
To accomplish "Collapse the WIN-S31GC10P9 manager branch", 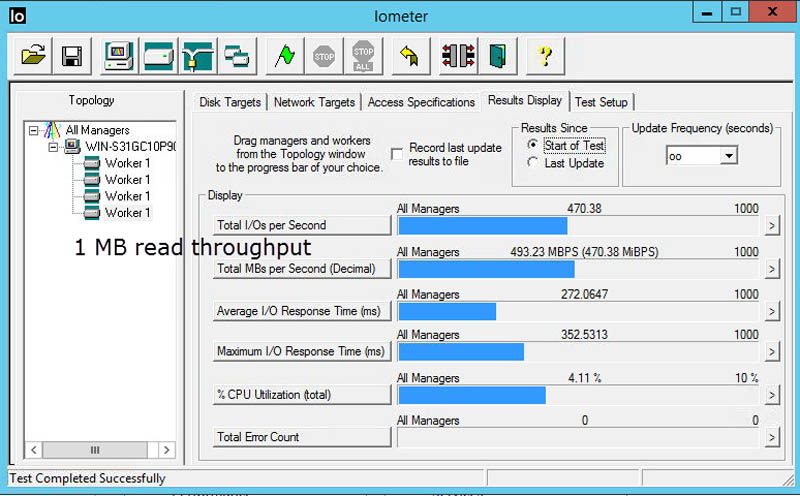I will [x=53, y=147].
